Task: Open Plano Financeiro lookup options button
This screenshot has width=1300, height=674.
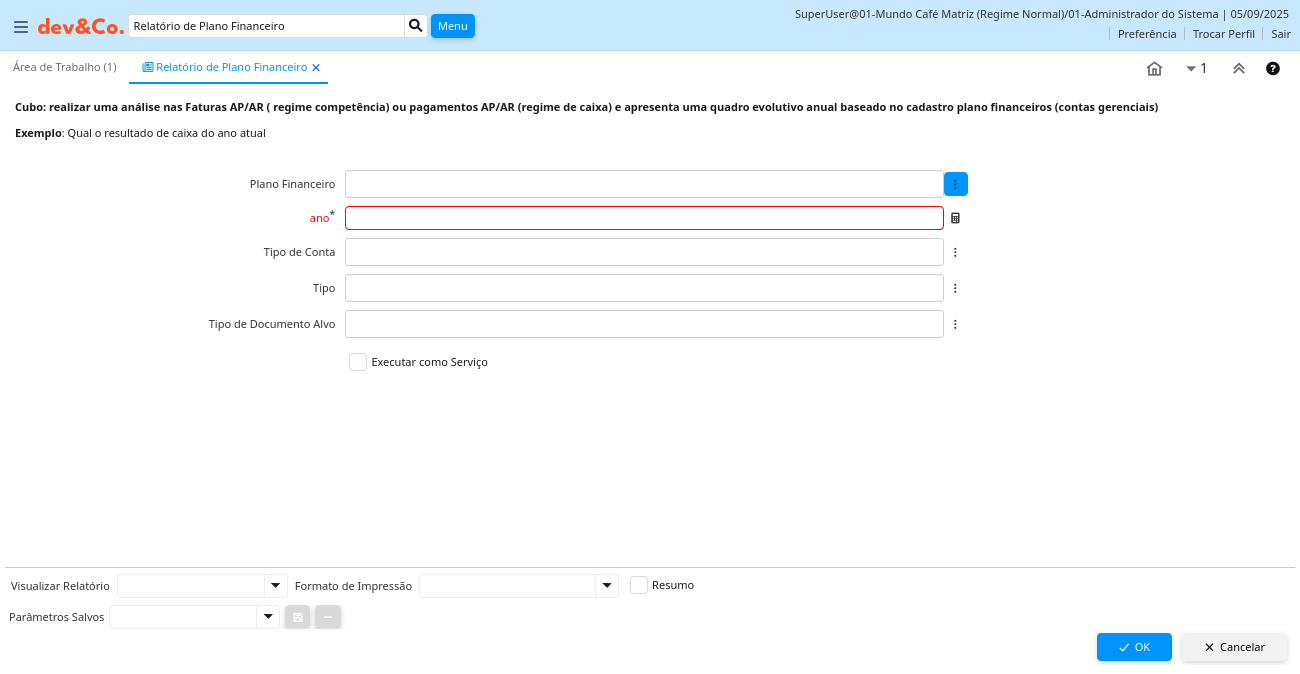Action: [x=955, y=184]
